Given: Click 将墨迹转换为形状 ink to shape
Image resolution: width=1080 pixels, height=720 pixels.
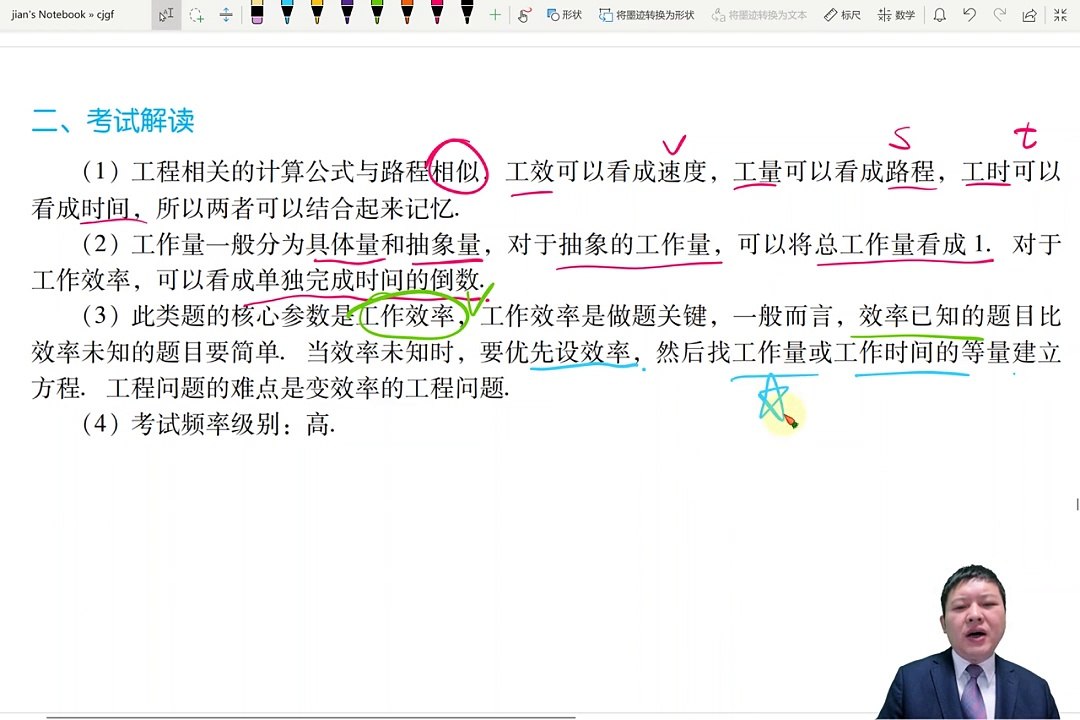Looking at the screenshot, I should click(647, 14).
